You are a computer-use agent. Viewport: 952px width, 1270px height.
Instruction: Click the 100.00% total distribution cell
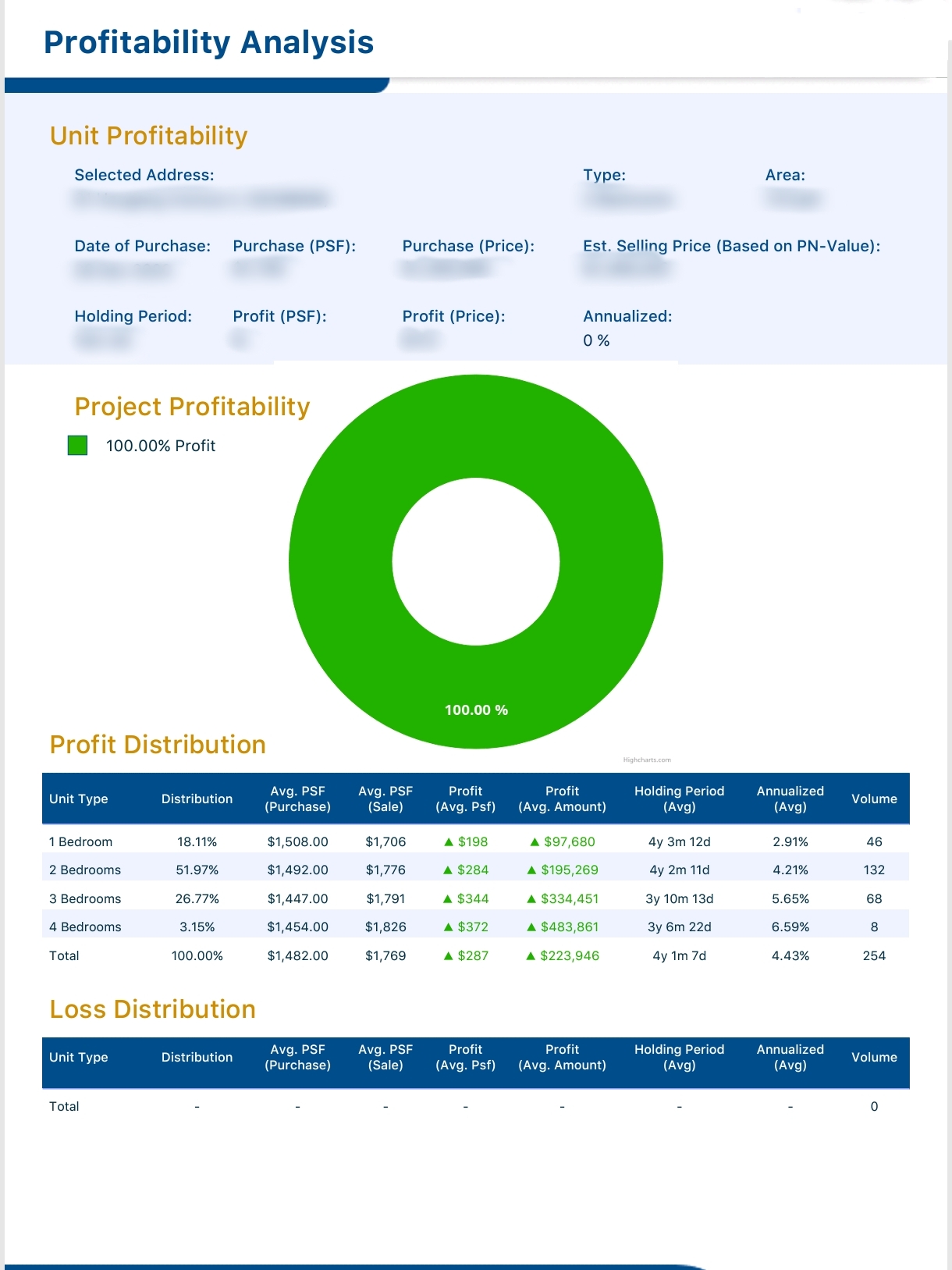click(197, 956)
